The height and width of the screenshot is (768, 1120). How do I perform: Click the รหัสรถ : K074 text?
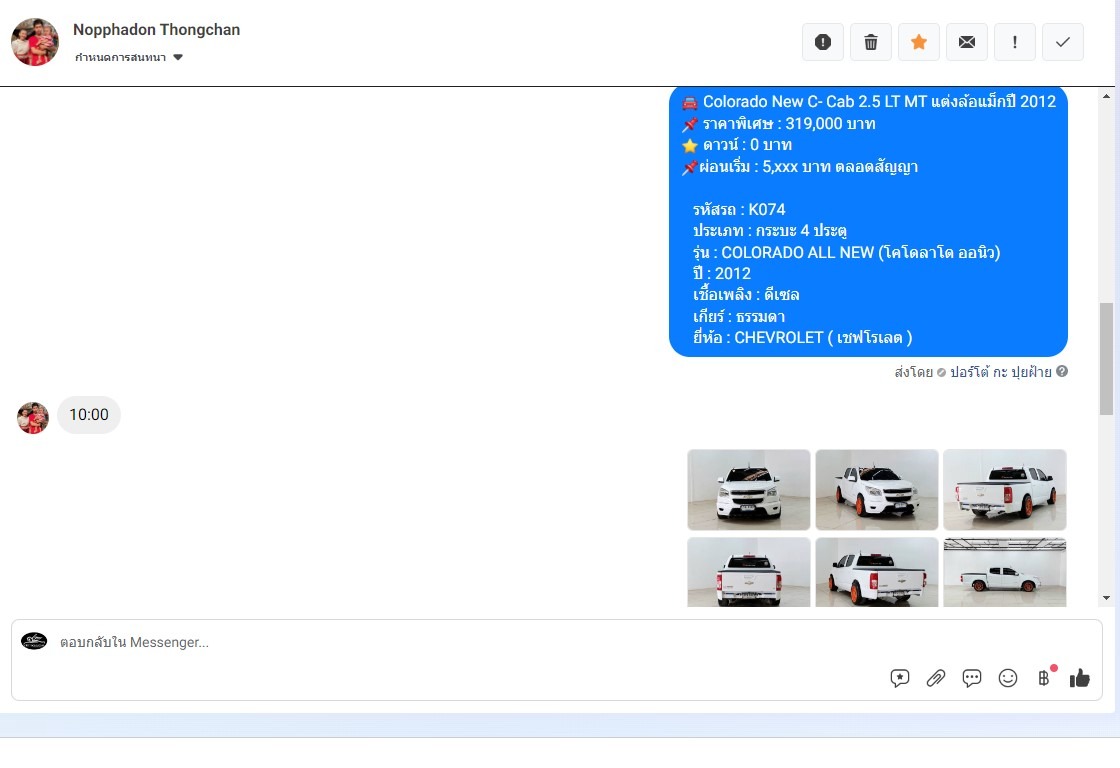(x=739, y=209)
